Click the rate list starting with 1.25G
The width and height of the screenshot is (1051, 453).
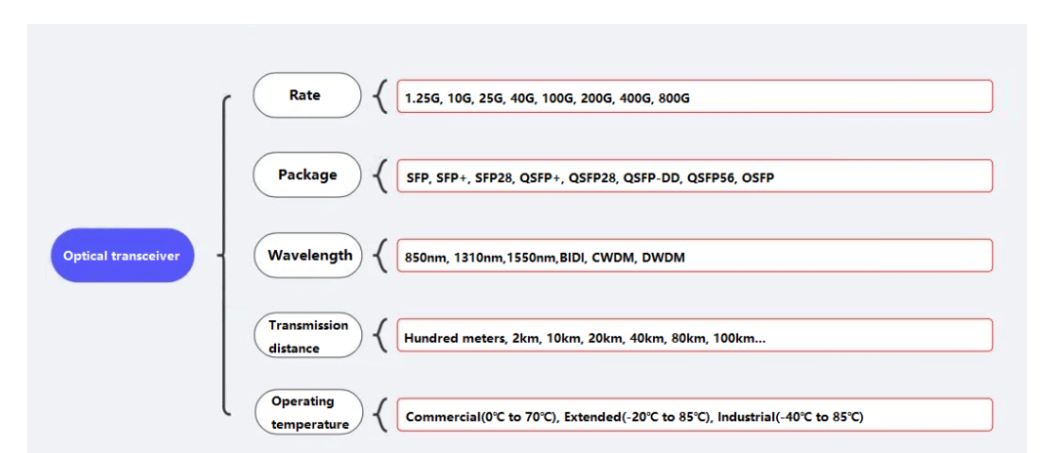(694, 97)
